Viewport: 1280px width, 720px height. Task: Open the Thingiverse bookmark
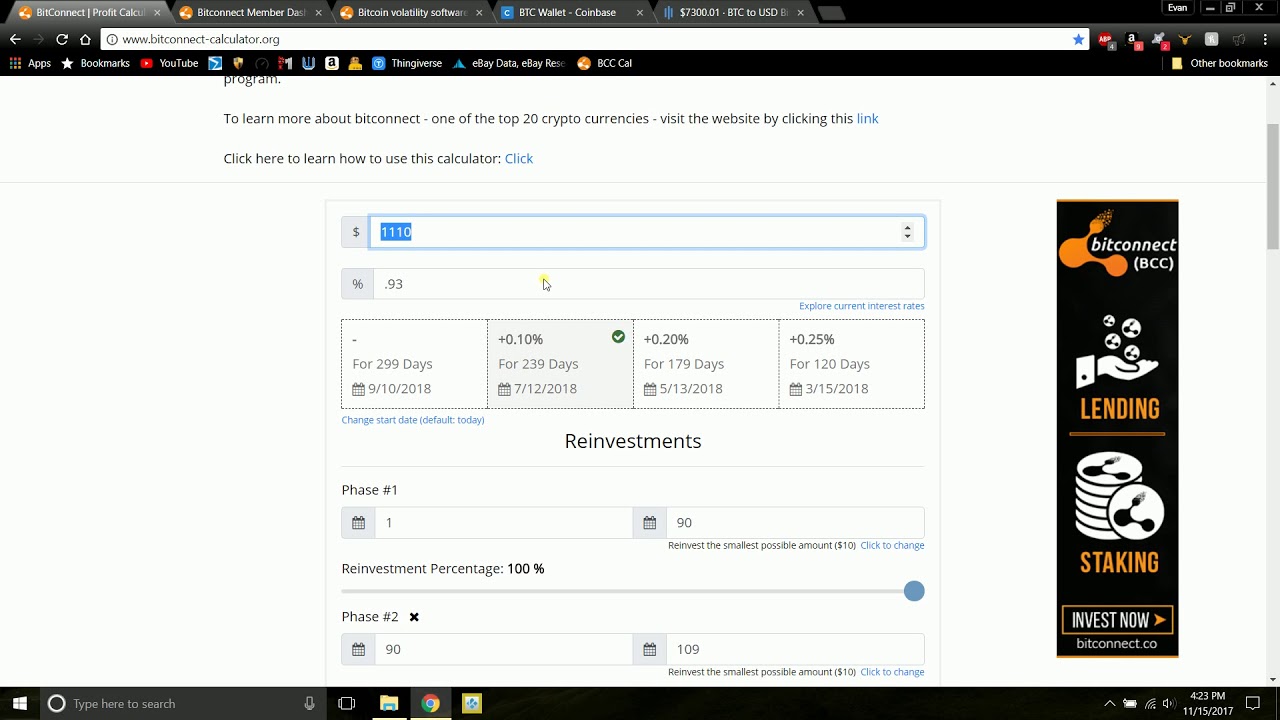click(407, 63)
